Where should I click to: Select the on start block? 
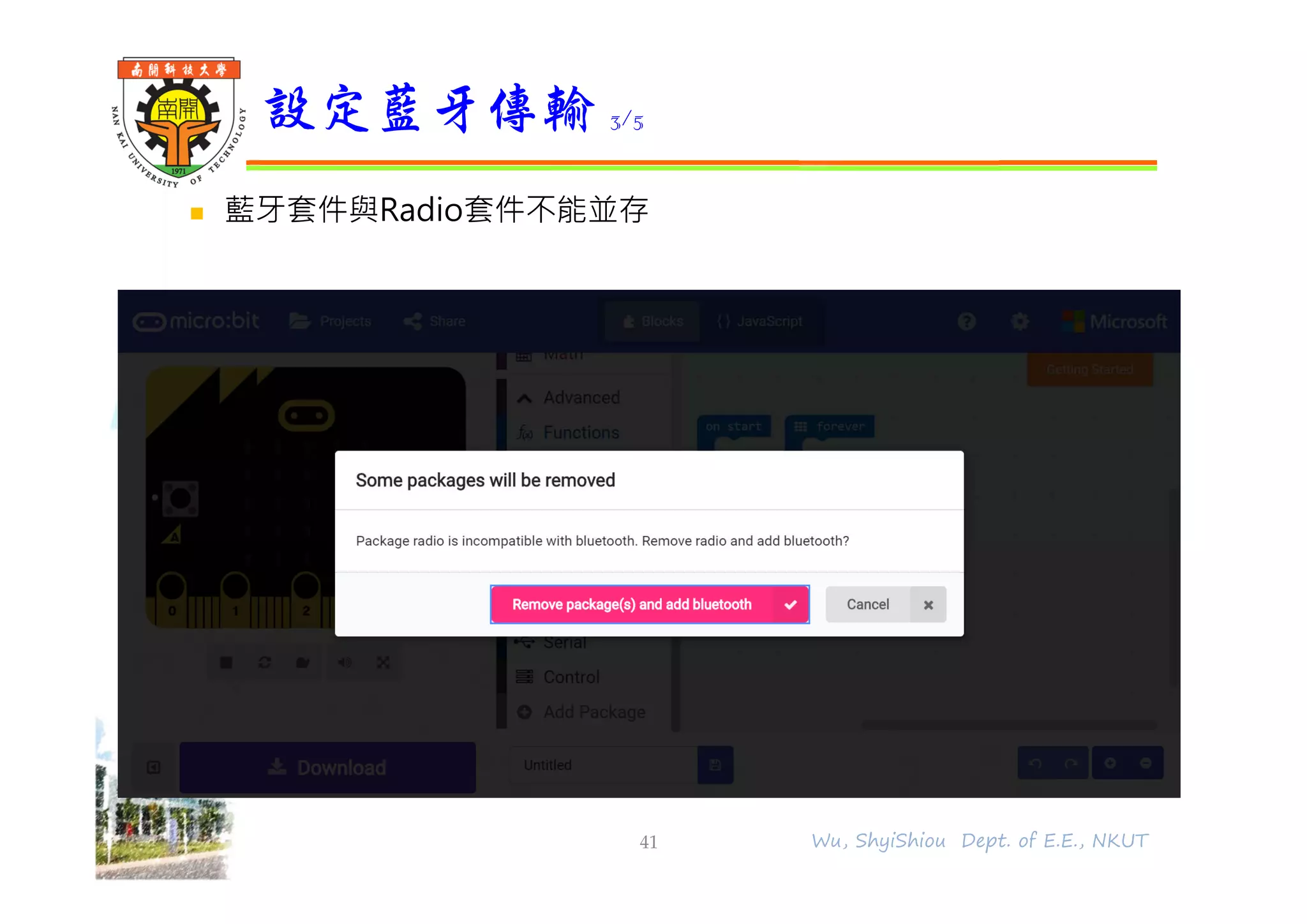(x=734, y=427)
